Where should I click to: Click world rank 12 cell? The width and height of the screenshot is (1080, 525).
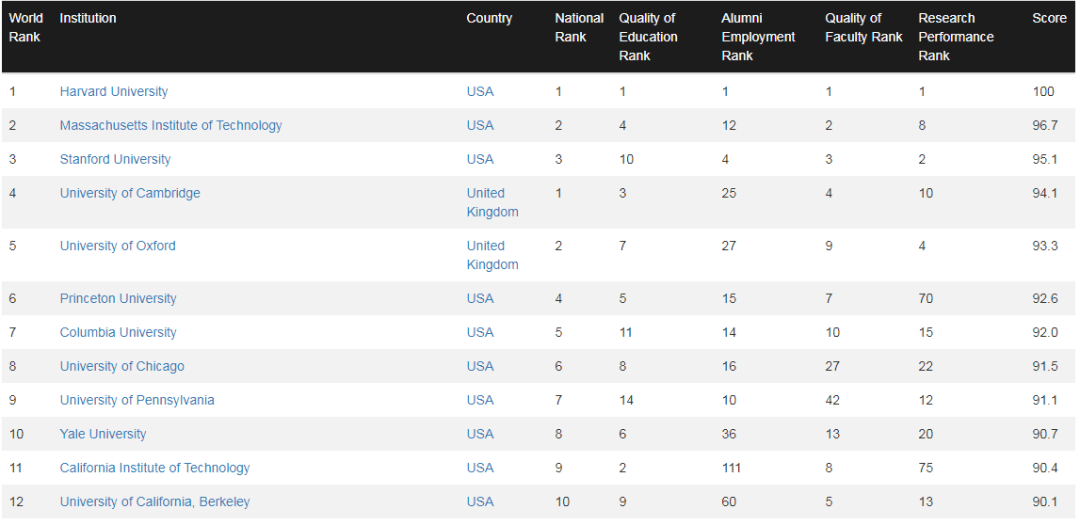17,502
